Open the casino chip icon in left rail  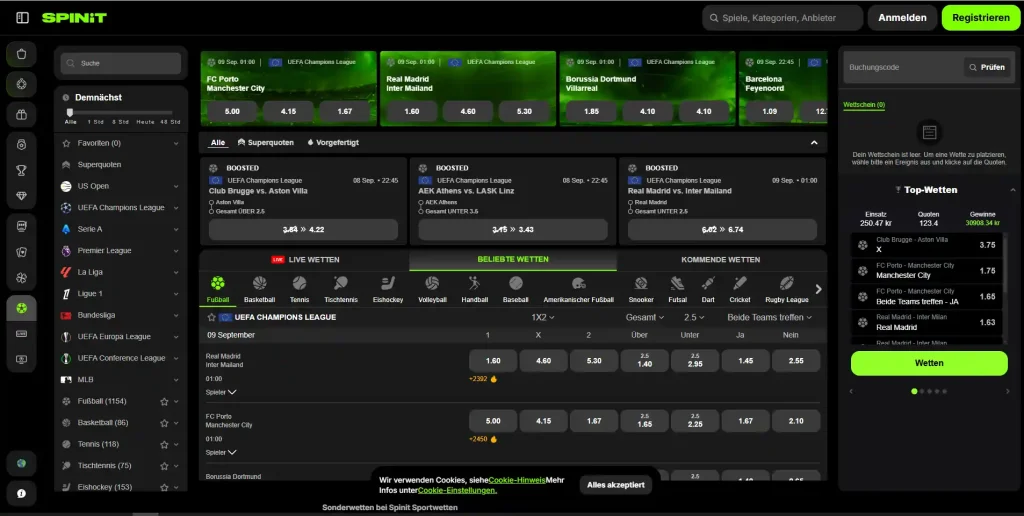pyautogui.click(x=22, y=84)
